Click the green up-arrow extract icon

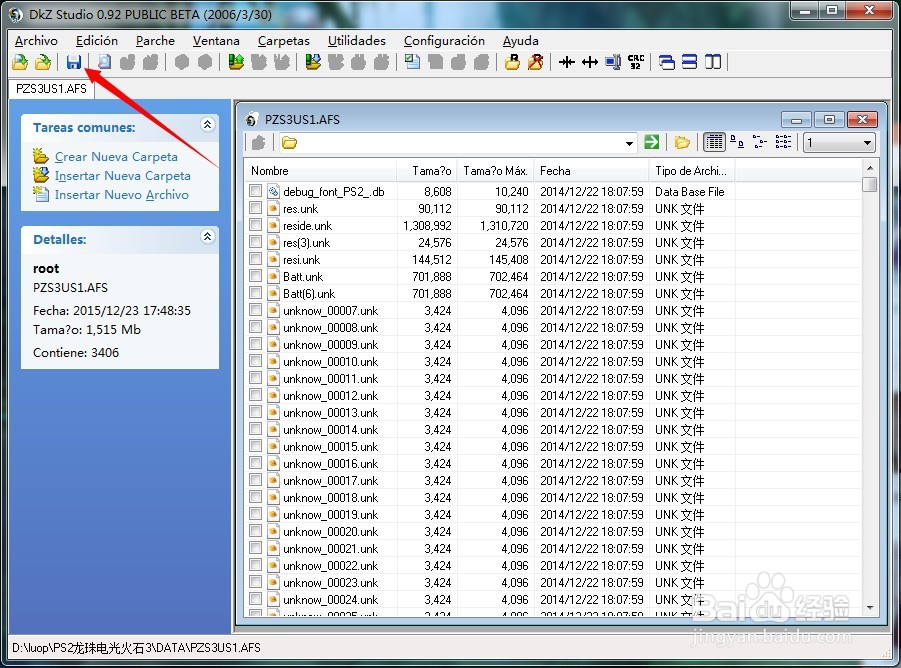[x=236, y=61]
